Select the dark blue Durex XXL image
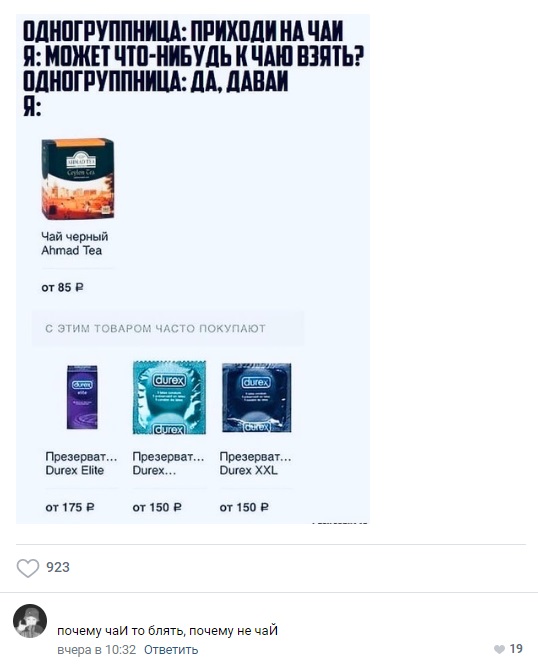 point(256,397)
